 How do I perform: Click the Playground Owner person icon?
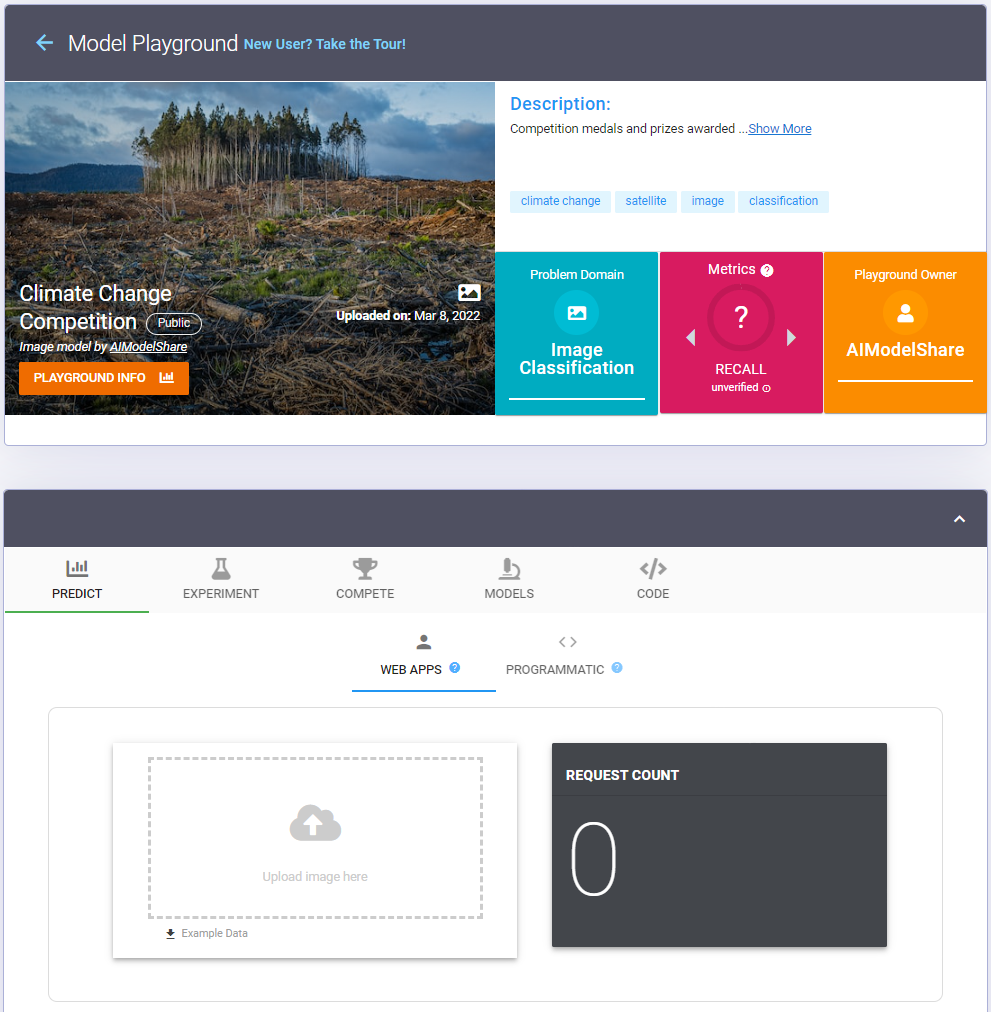pos(905,313)
